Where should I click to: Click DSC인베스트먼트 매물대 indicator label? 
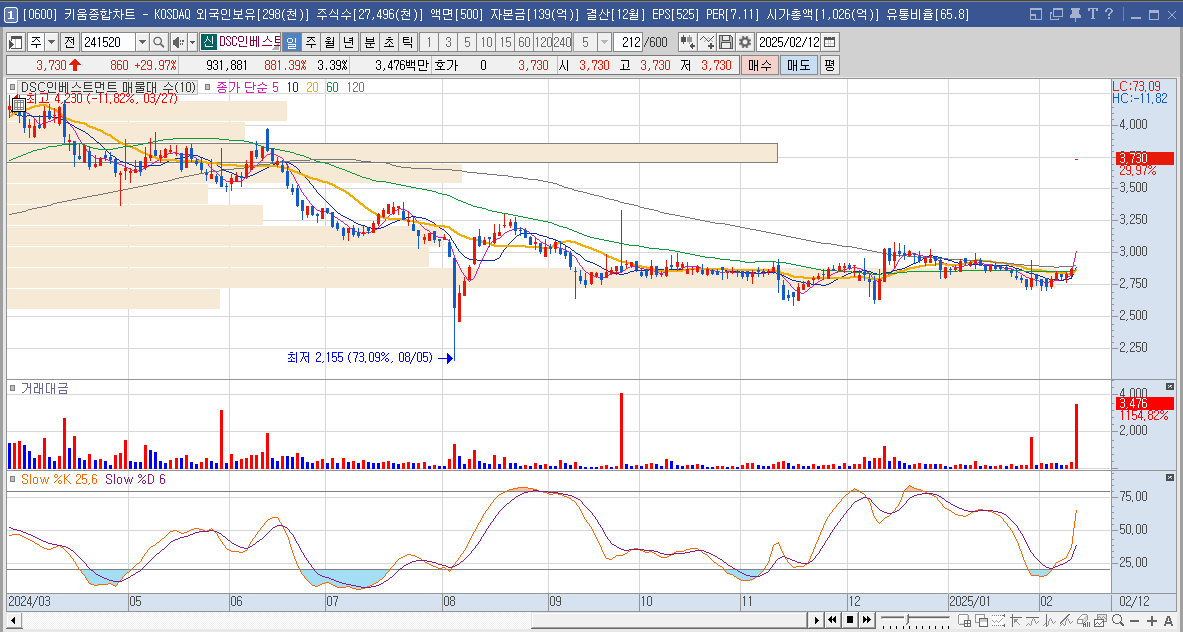[107, 87]
